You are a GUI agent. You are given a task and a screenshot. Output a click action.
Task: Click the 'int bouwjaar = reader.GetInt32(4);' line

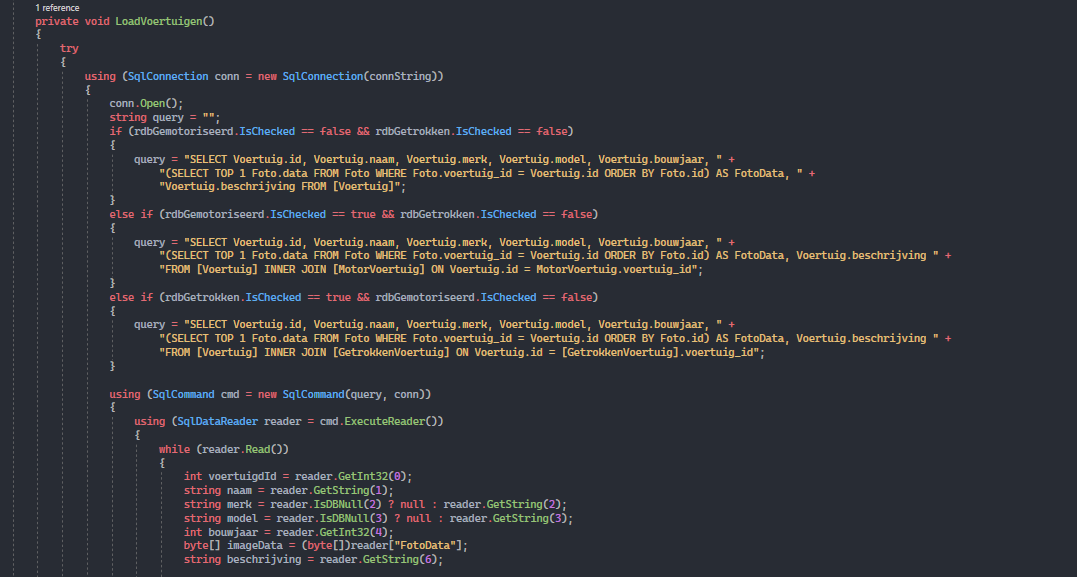coord(289,532)
